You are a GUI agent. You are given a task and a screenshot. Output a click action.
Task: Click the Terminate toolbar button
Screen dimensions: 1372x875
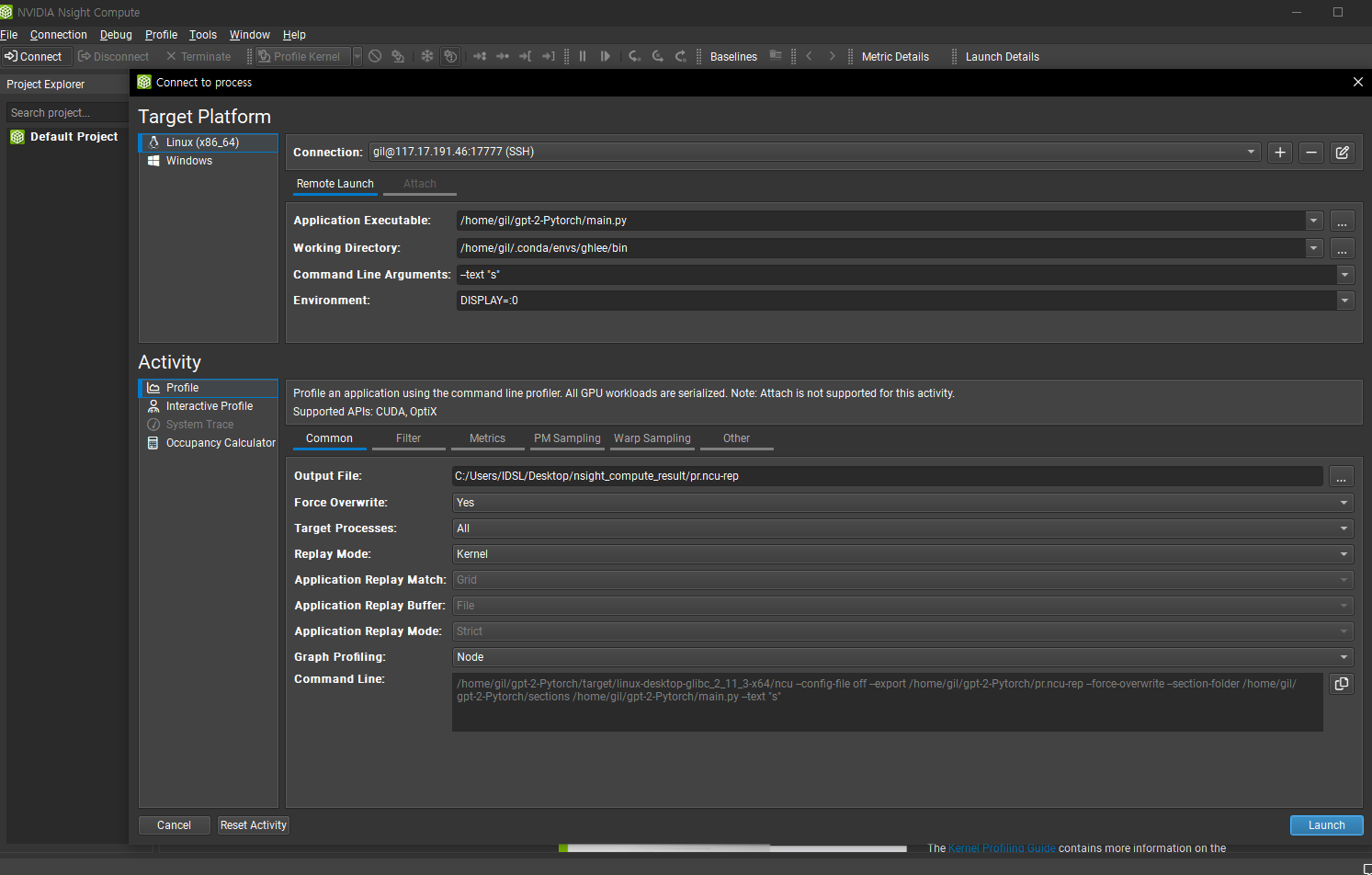point(198,57)
